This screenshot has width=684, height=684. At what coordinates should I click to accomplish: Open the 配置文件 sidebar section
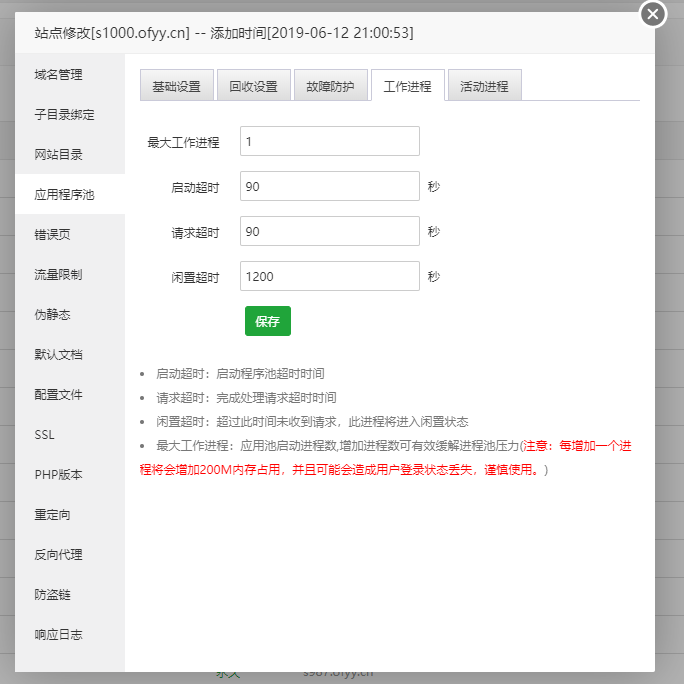(x=70, y=395)
